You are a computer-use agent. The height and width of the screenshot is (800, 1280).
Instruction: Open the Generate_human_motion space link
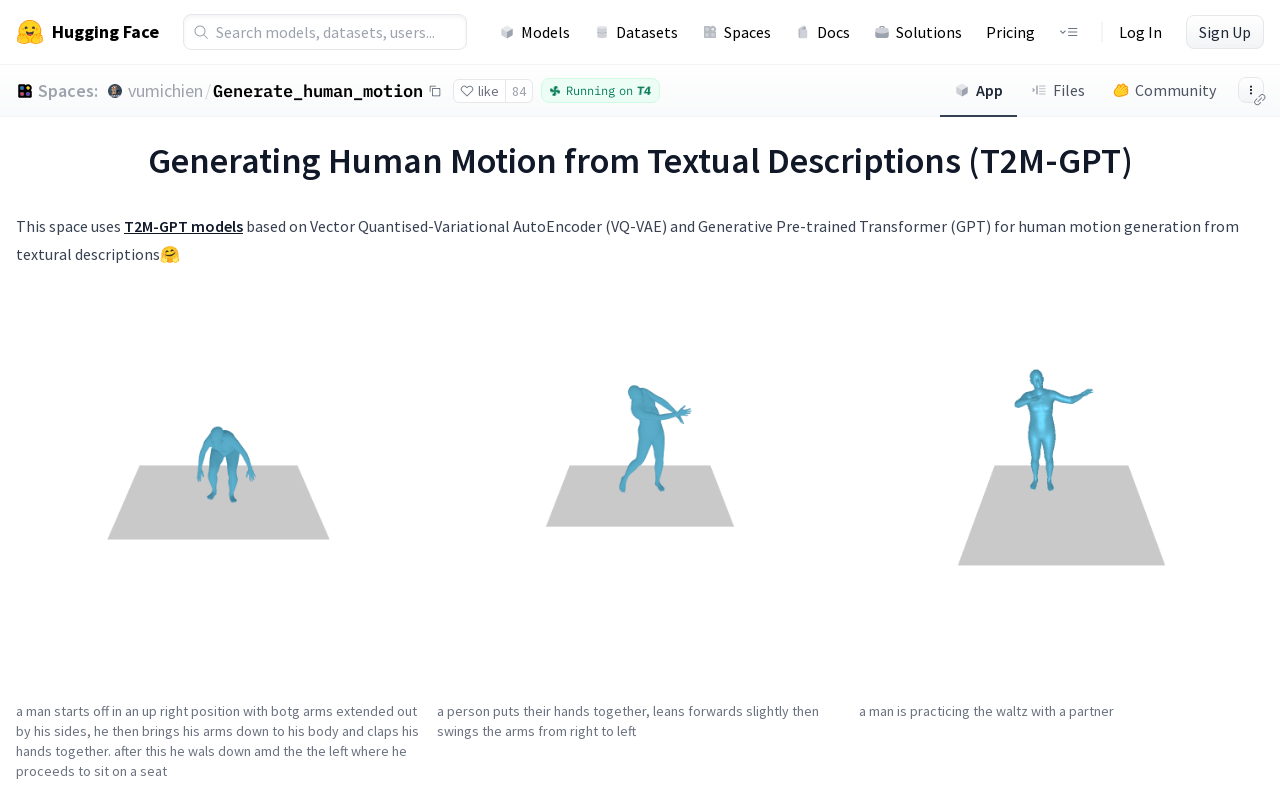(x=318, y=91)
